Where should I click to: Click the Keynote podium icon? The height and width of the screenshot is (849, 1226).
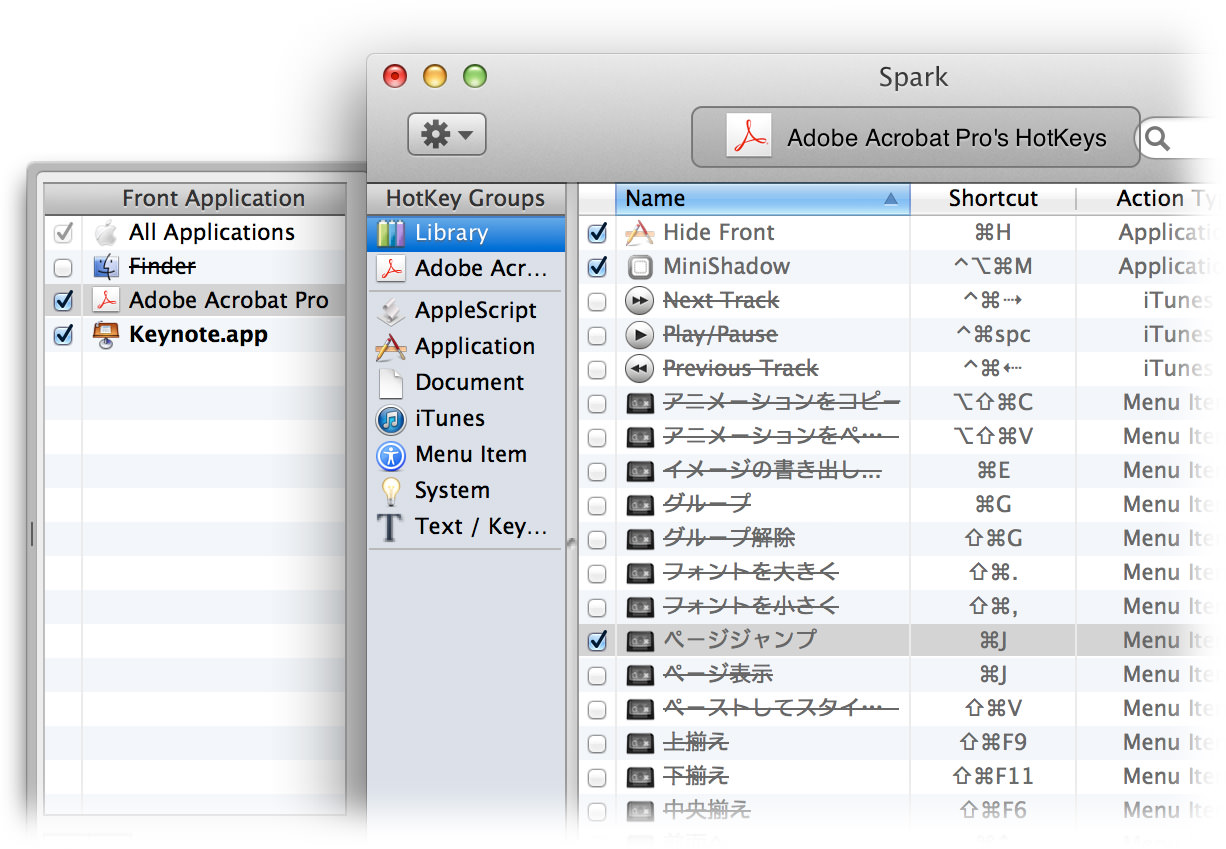pyautogui.click(x=105, y=335)
